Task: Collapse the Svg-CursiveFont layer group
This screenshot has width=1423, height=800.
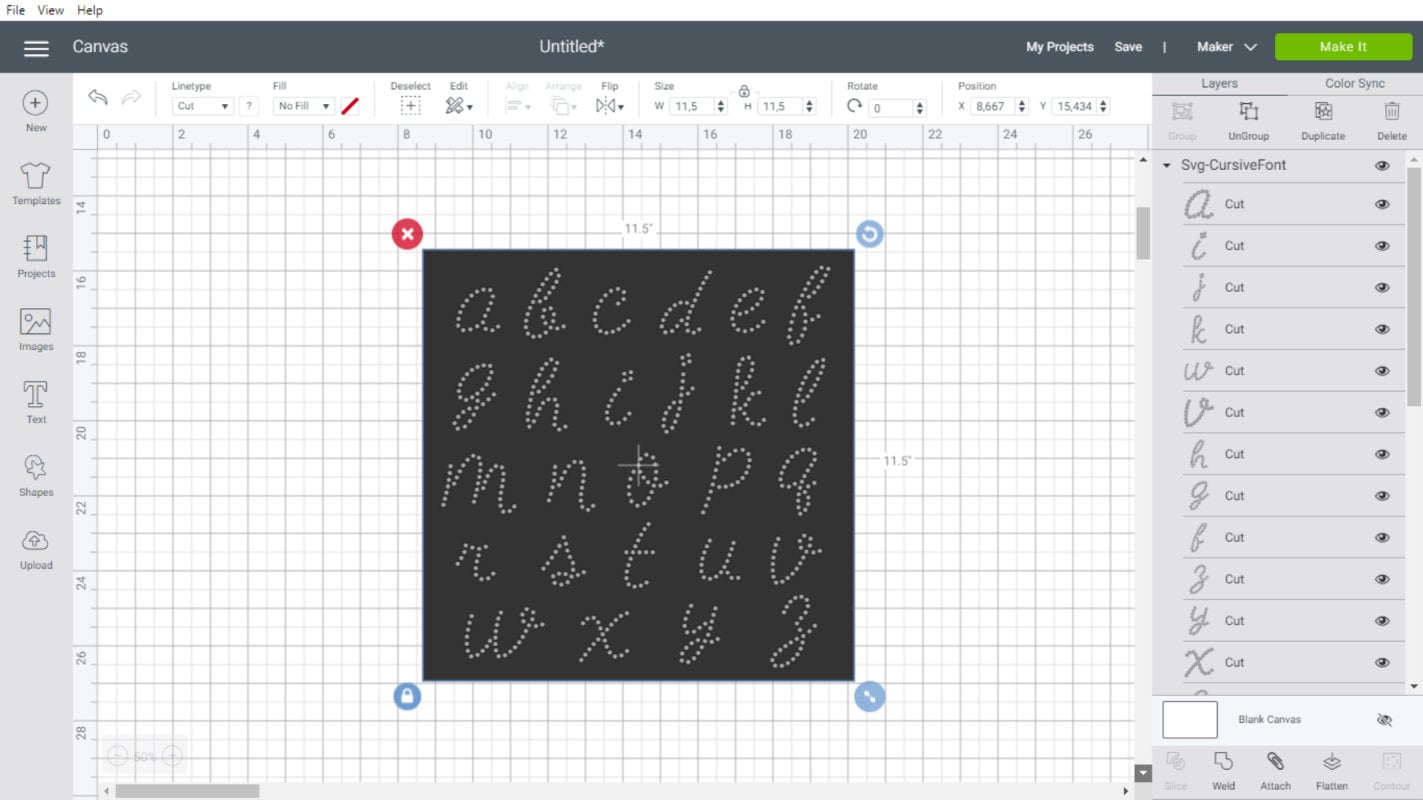Action: (1165, 164)
